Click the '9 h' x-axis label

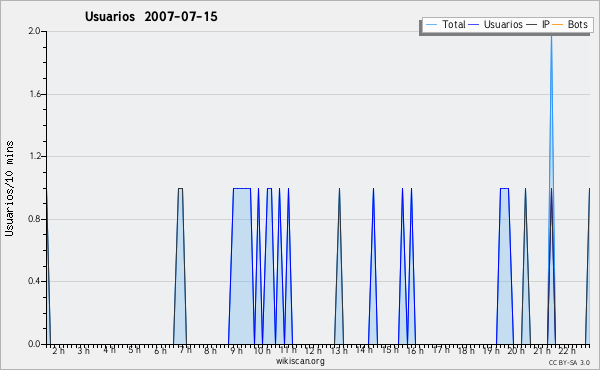[236, 351]
